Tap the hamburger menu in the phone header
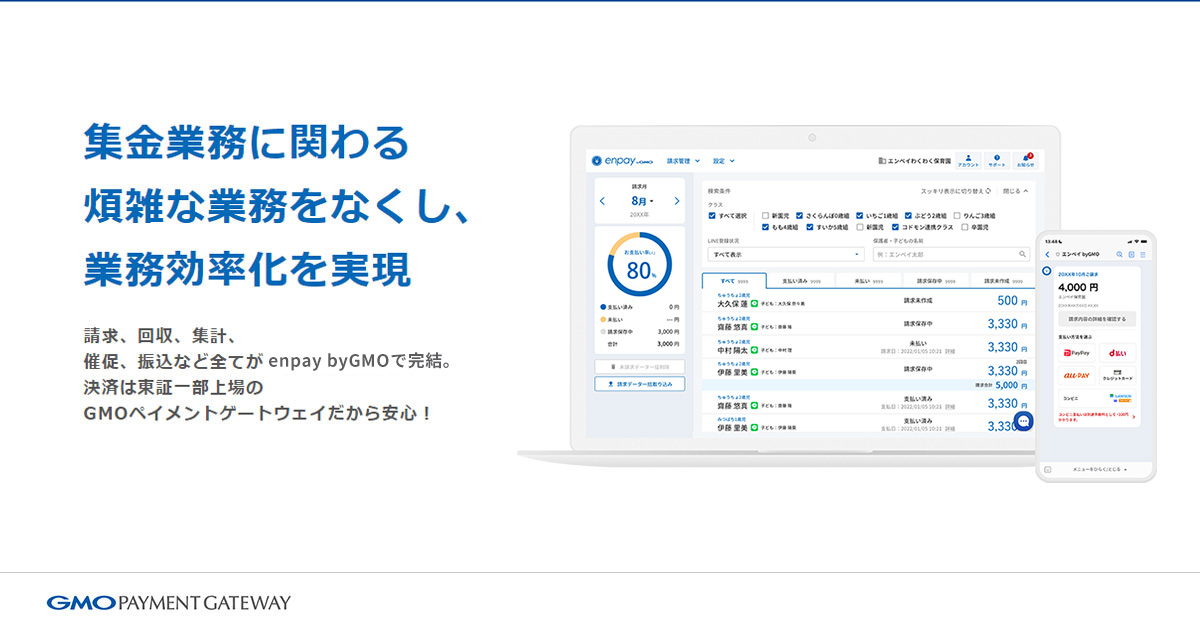The width and height of the screenshot is (1200, 630). 1142,255
